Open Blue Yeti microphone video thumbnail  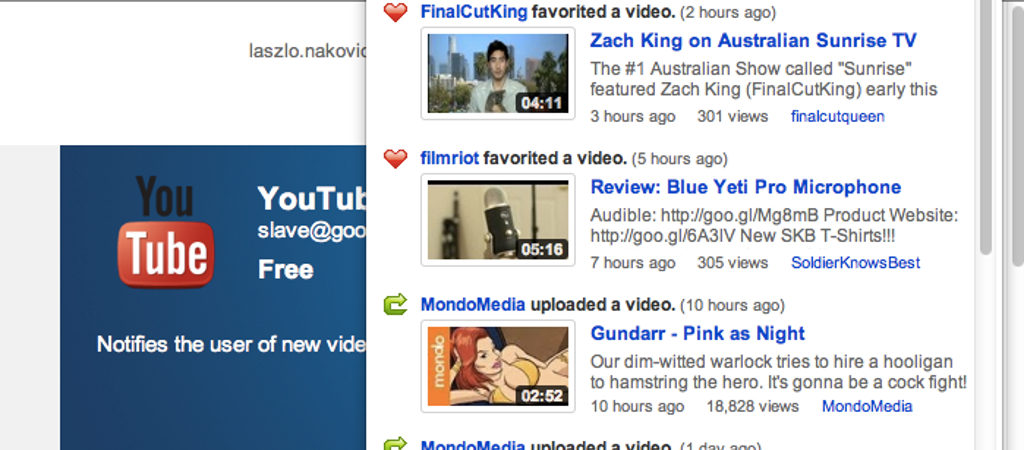pos(498,219)
